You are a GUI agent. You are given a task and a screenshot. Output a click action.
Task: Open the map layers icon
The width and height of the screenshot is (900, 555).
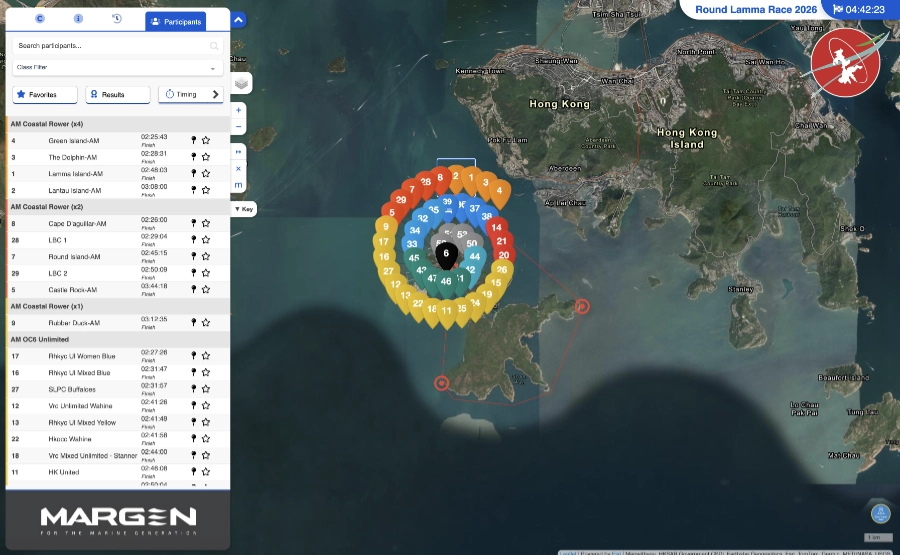tap(241, 84)
